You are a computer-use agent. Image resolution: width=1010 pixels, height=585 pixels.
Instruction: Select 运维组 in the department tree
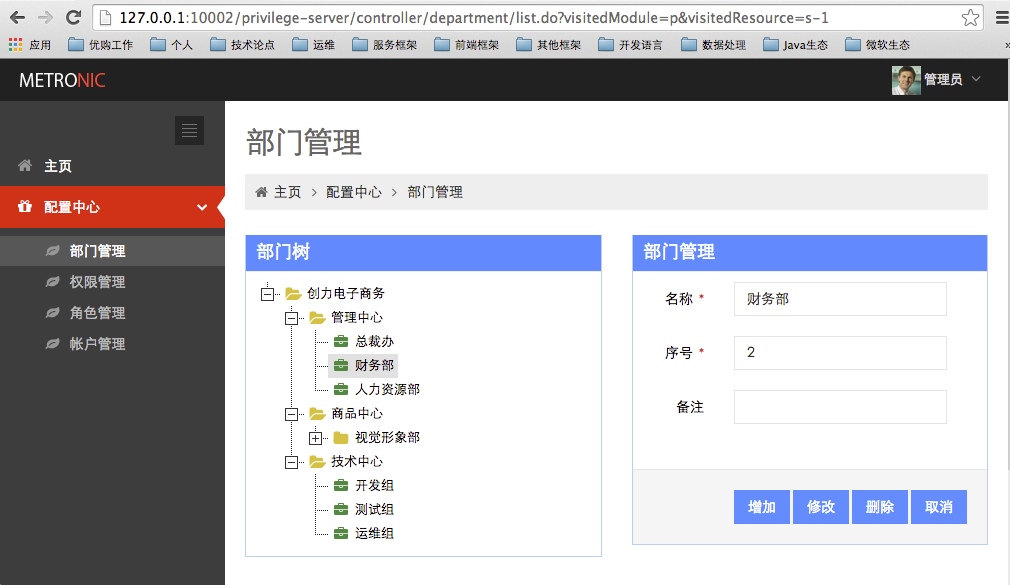(374, 533)
